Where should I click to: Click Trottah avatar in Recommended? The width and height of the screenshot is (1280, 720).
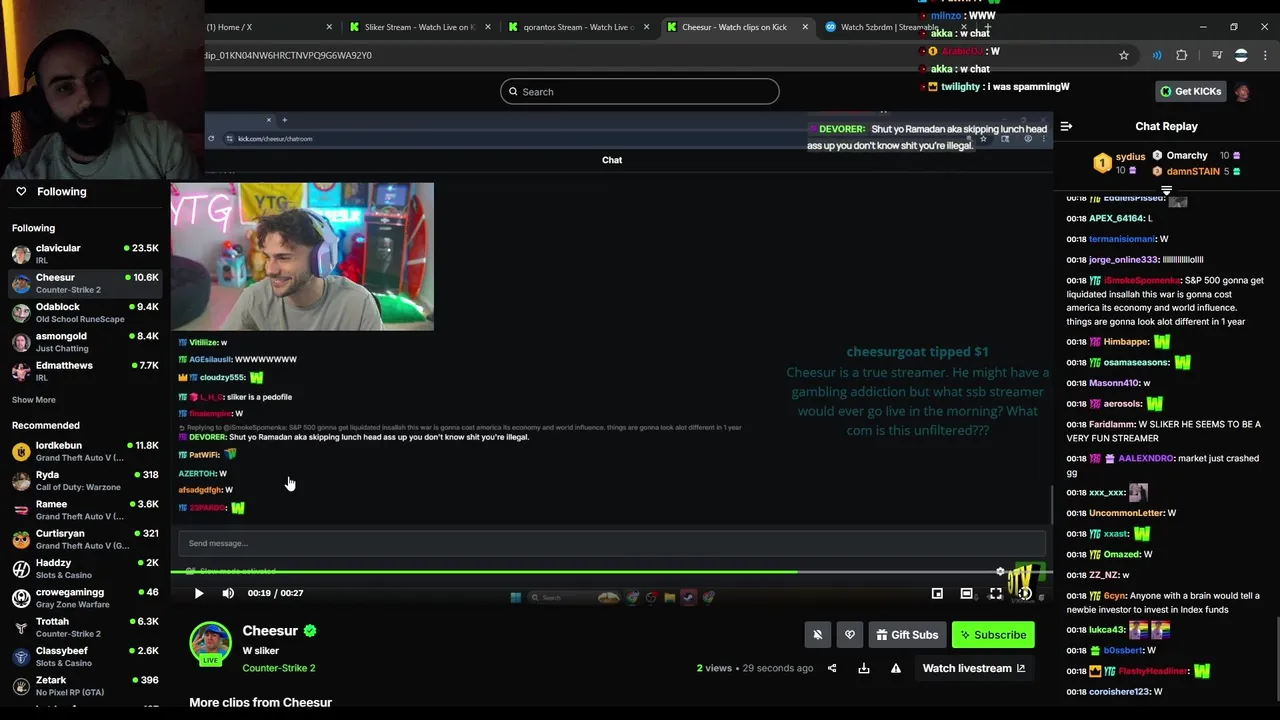click(21, 627)
